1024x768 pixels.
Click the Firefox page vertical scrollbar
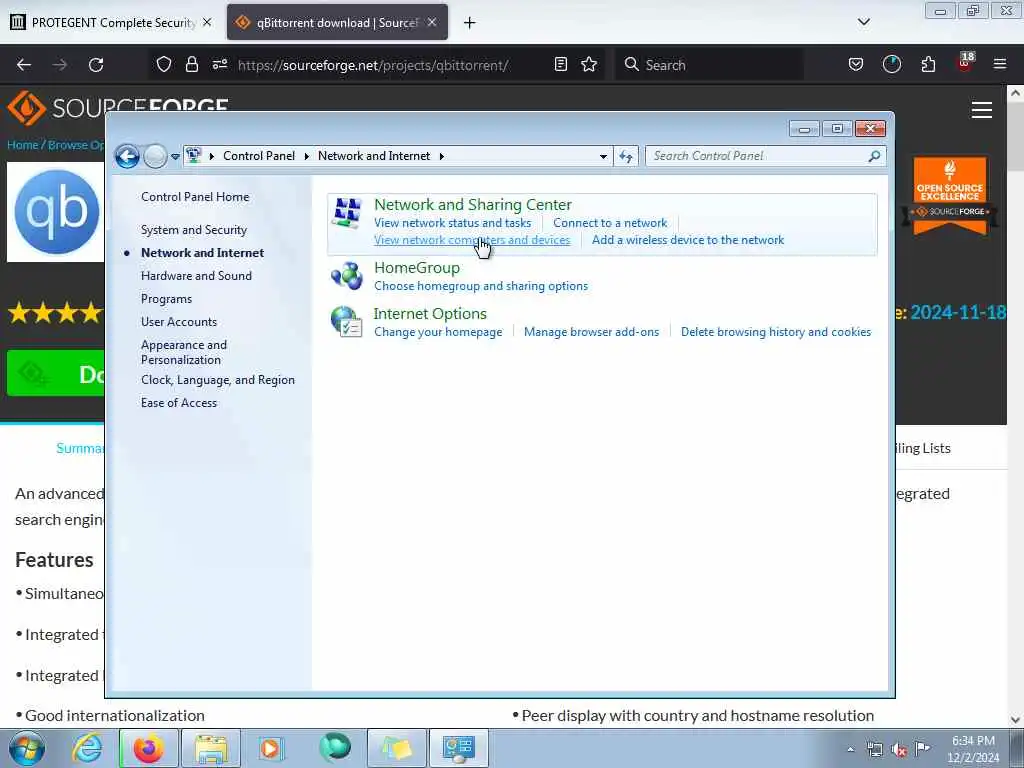(1015, 406)
